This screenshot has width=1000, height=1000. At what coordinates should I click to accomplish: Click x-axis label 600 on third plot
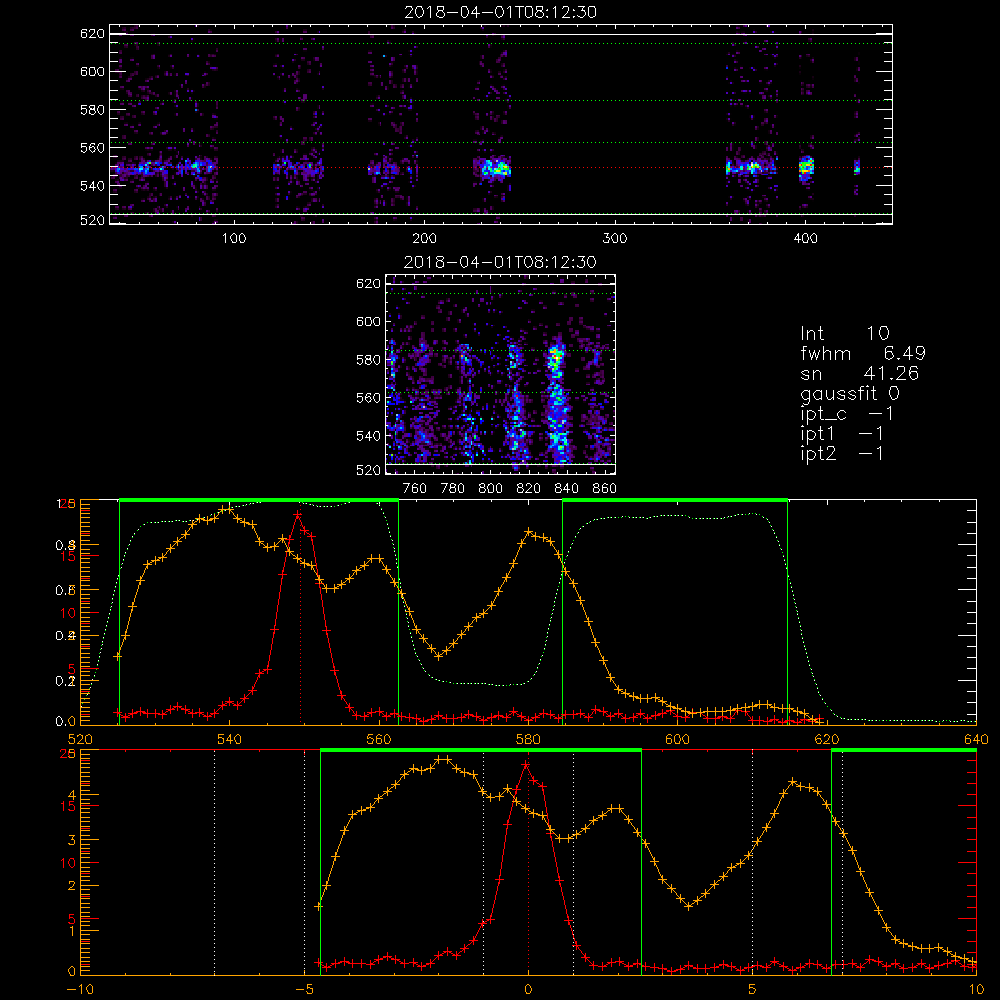point(677,739)
